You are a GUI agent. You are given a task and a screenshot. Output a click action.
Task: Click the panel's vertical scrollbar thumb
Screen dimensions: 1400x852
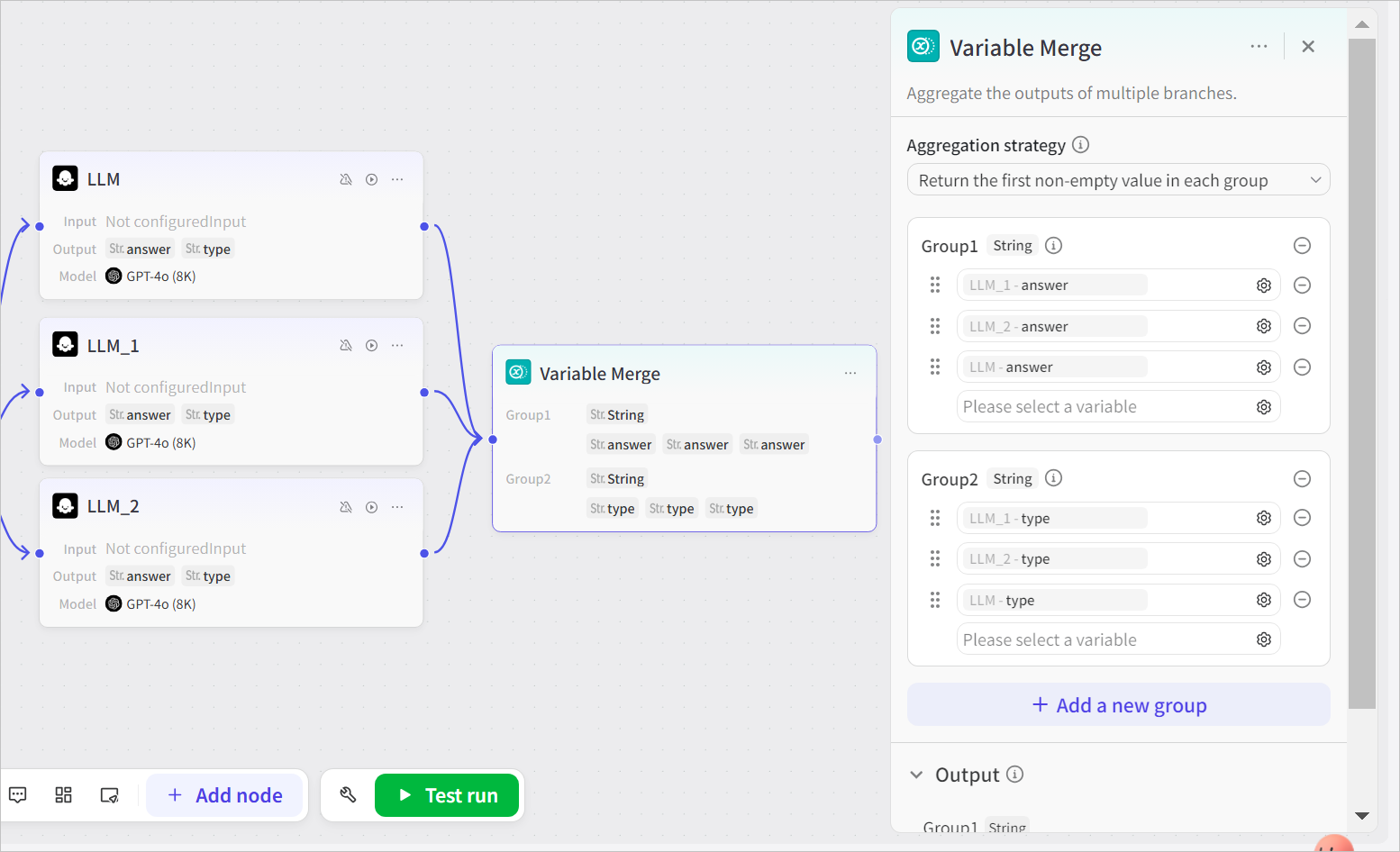click(x=1362, y=360)
